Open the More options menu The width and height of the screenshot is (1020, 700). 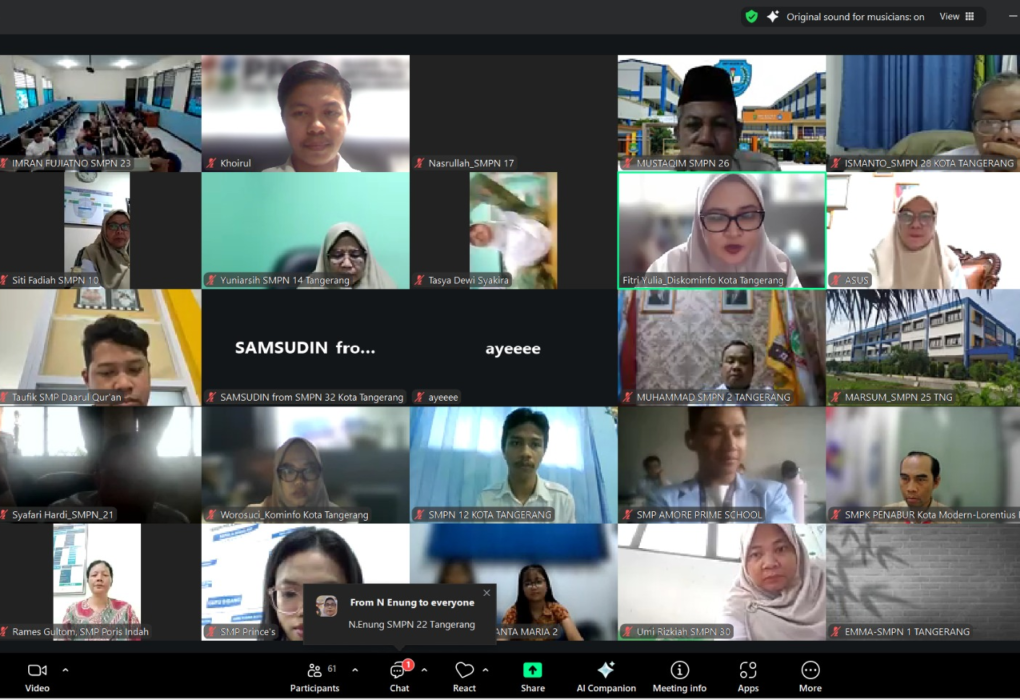click(810, 675)
